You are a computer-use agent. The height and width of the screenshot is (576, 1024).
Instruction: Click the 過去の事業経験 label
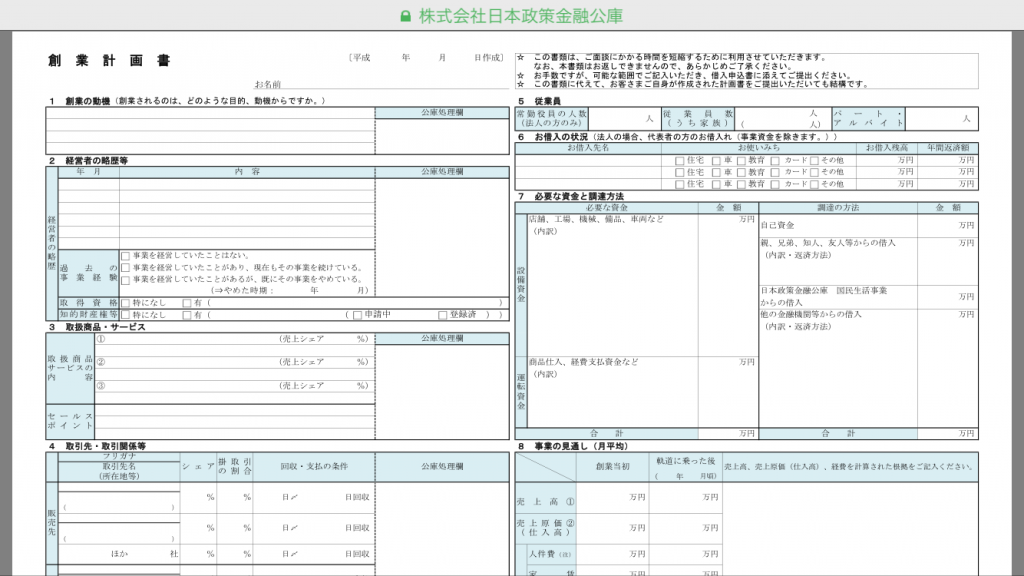(x=88, y=274)
